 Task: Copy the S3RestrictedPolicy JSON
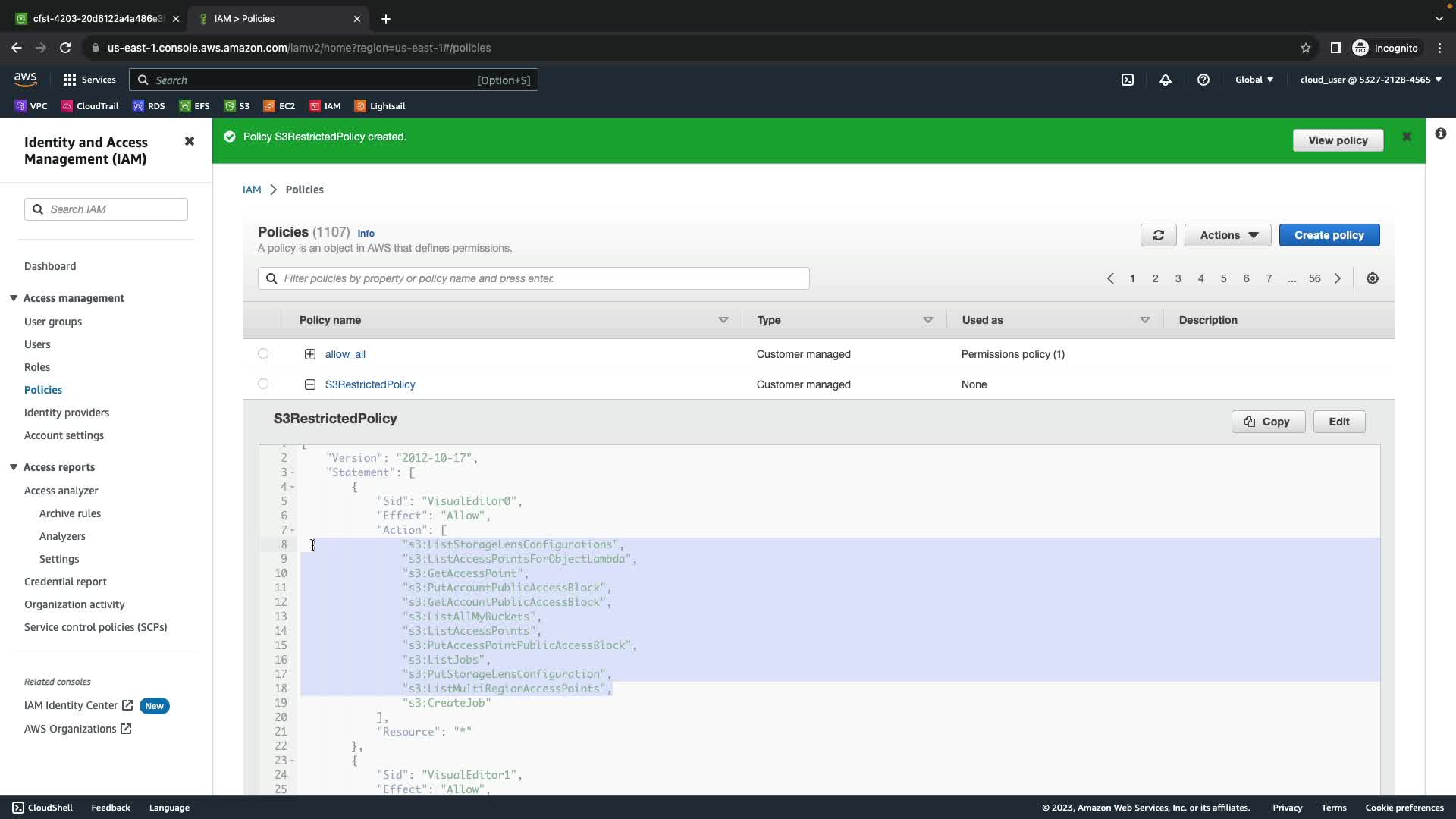1268,422
